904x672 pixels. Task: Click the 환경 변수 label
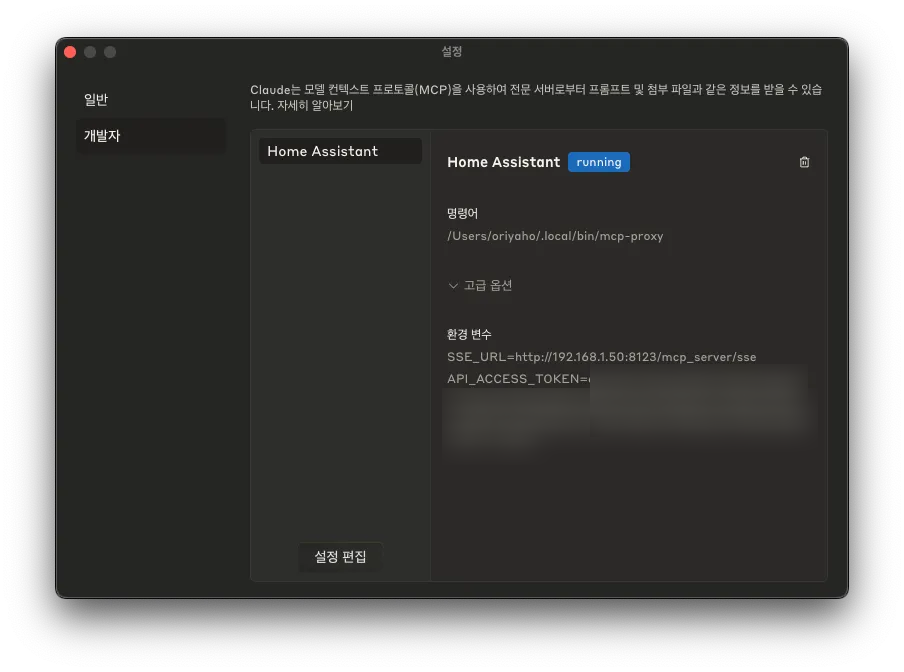[469, 334]
